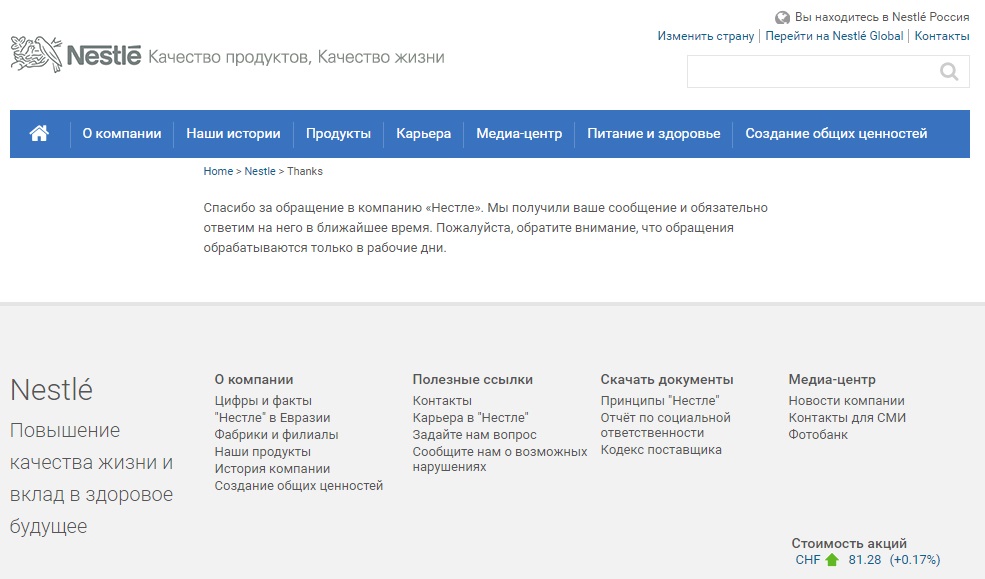Viewport: 985px width, 579px height.
Task: Click the Стоимость акций heading
Action: 849,543
